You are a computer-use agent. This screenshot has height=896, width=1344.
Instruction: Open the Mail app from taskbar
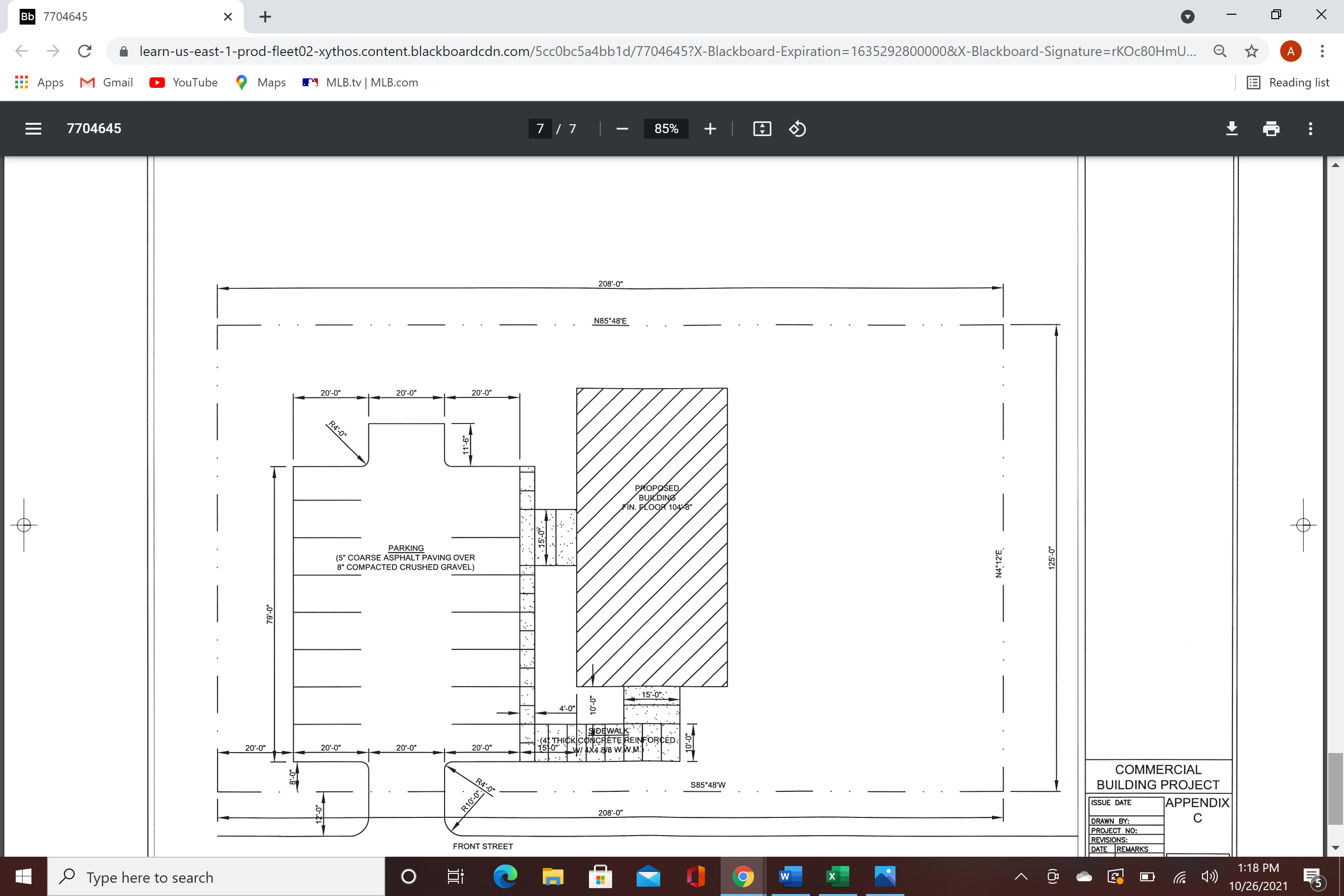coord(648,876)
